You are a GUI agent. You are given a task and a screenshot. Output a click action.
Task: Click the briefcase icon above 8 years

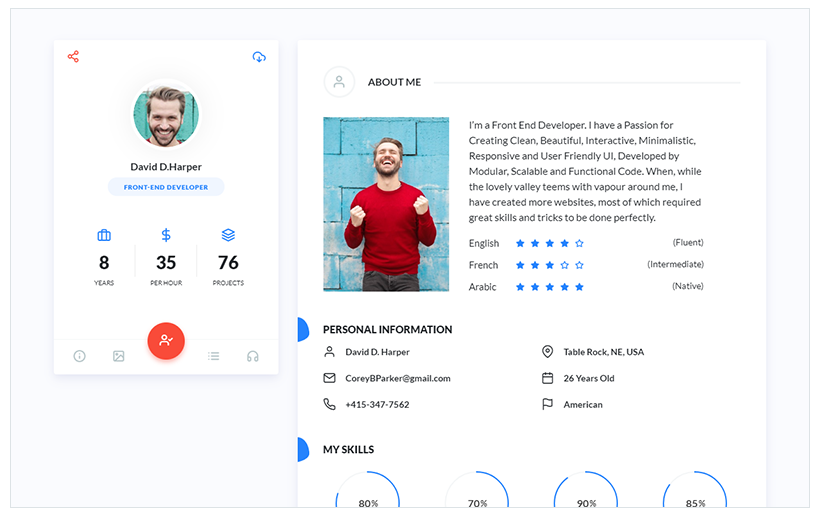[104, 235]
